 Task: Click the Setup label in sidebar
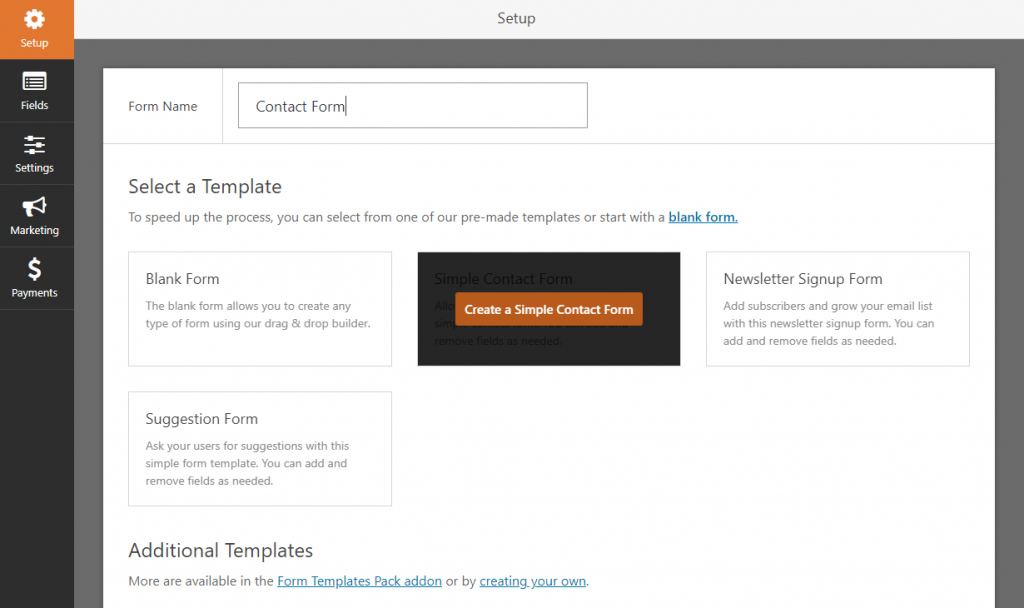click(34, 43)
